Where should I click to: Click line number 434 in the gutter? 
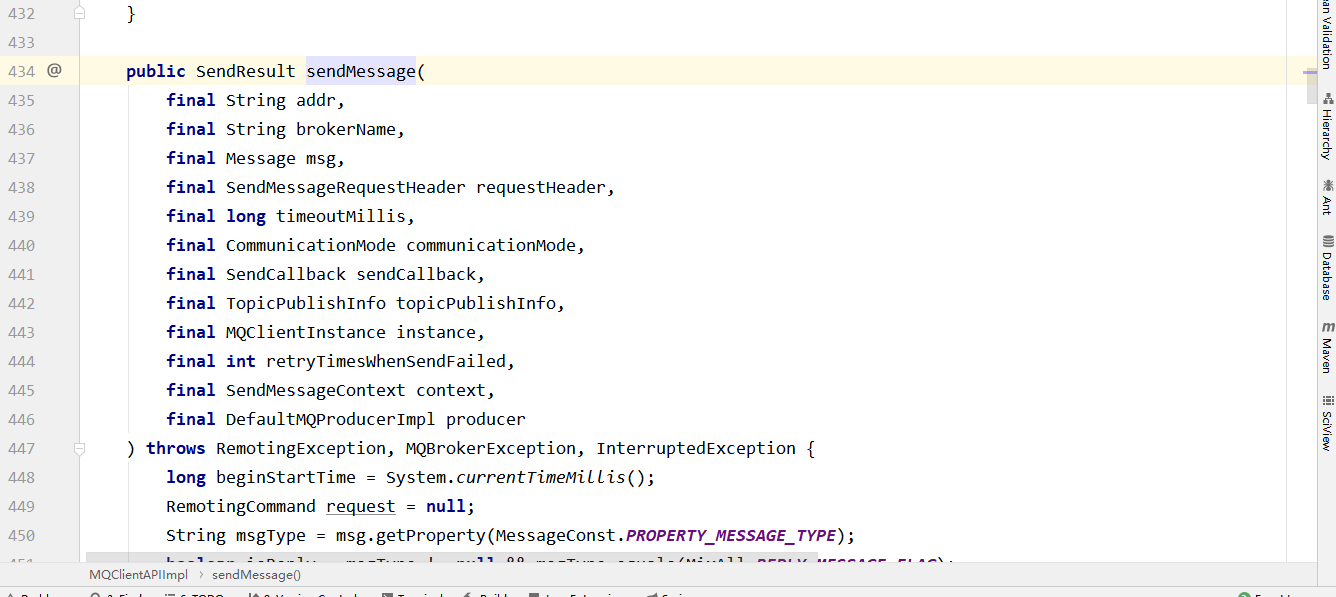[21, 71]
